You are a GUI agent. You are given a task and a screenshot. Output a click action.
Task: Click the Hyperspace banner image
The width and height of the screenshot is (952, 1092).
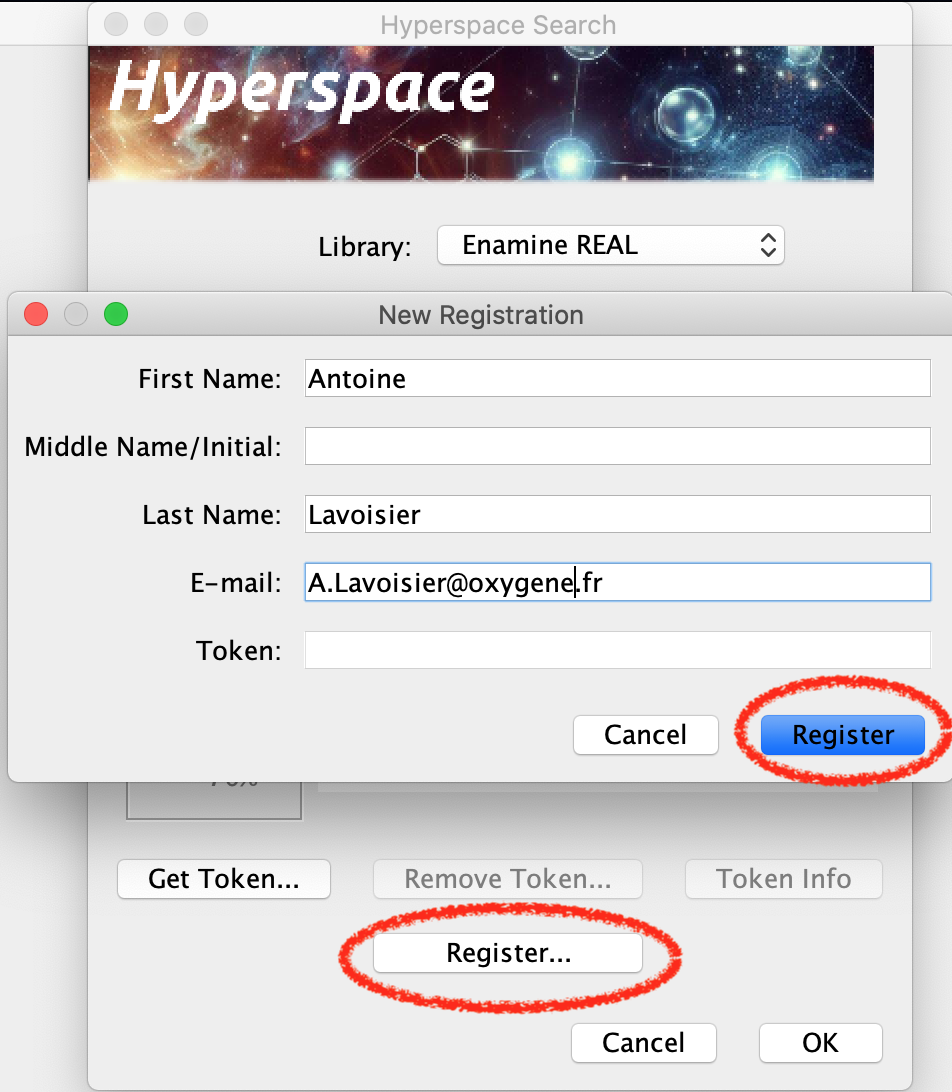(481, 113)
